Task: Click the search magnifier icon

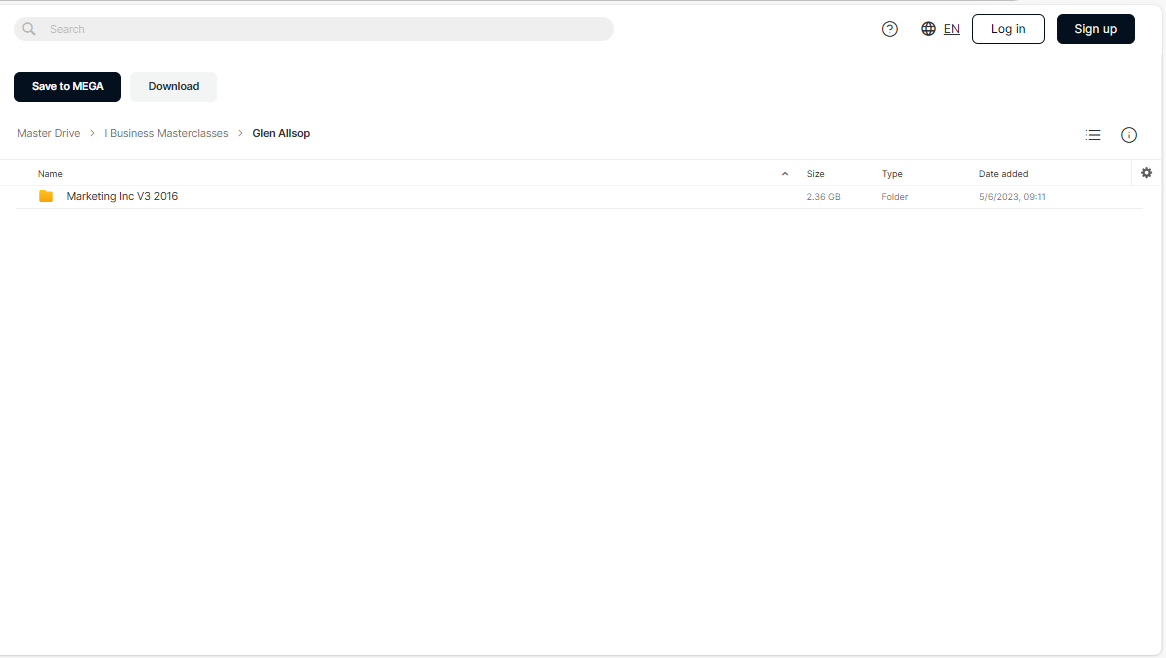Action: pos(29,29)
